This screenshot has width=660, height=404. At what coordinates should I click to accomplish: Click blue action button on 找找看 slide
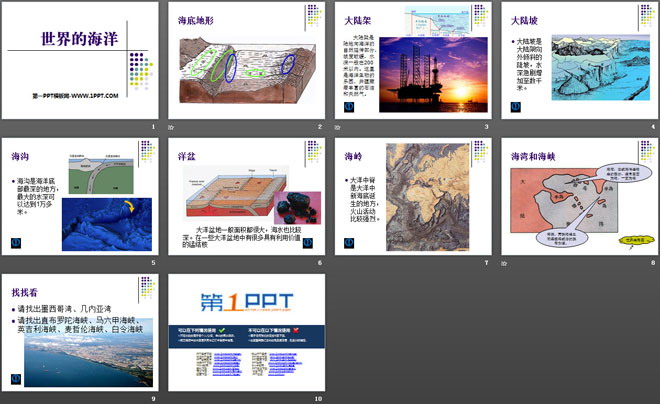pos(16,379)
